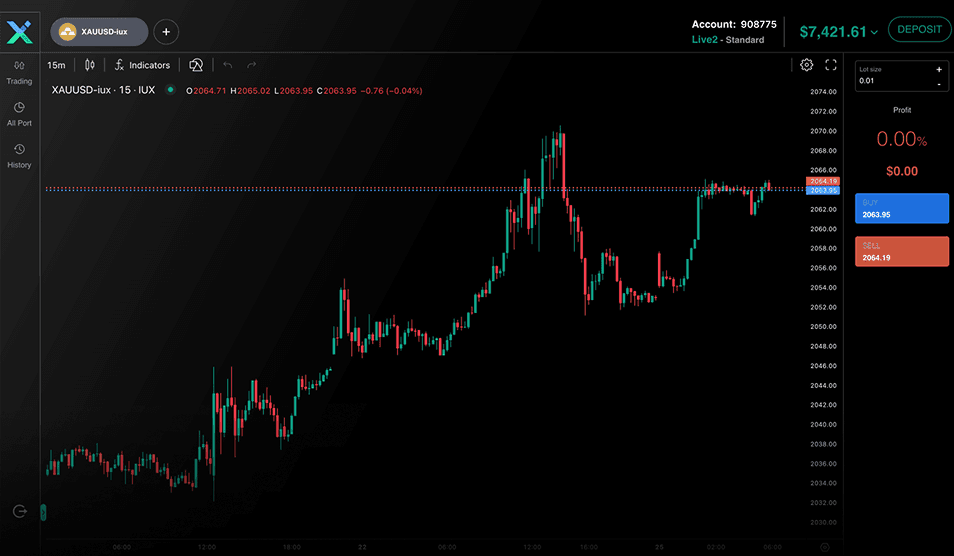This screenshot has width=954, height=556.
Task: Open the All Port section
Action: pos(19,113)
